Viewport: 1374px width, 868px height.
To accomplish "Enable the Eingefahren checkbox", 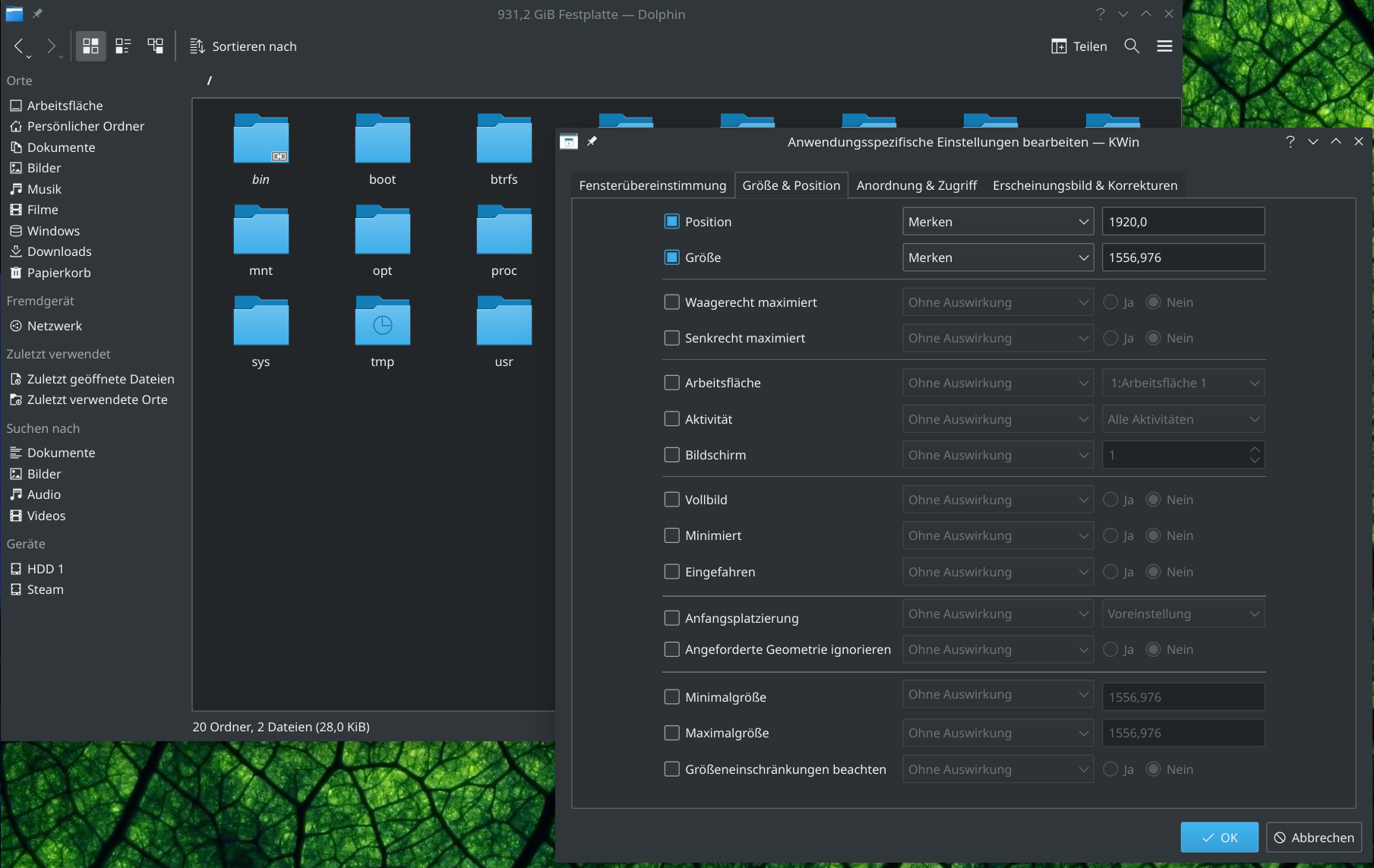I will pos(671,572).
